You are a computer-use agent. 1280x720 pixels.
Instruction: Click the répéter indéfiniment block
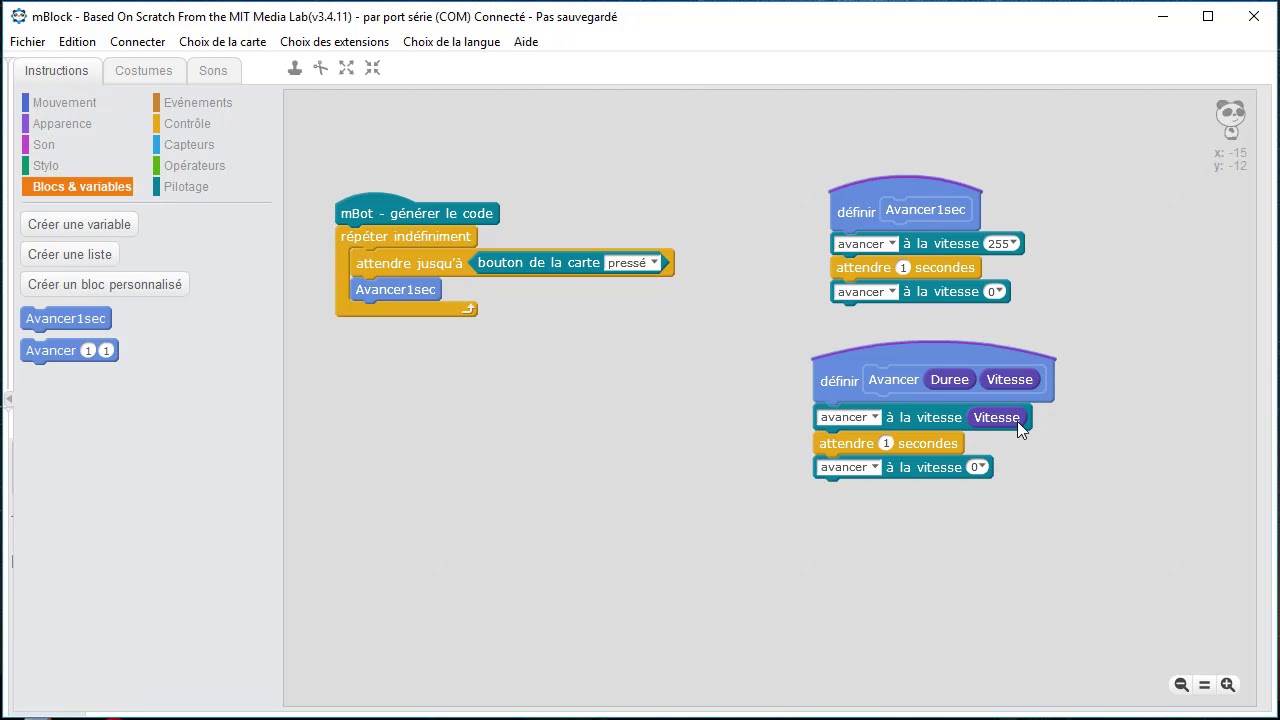(x=406, y=237)
